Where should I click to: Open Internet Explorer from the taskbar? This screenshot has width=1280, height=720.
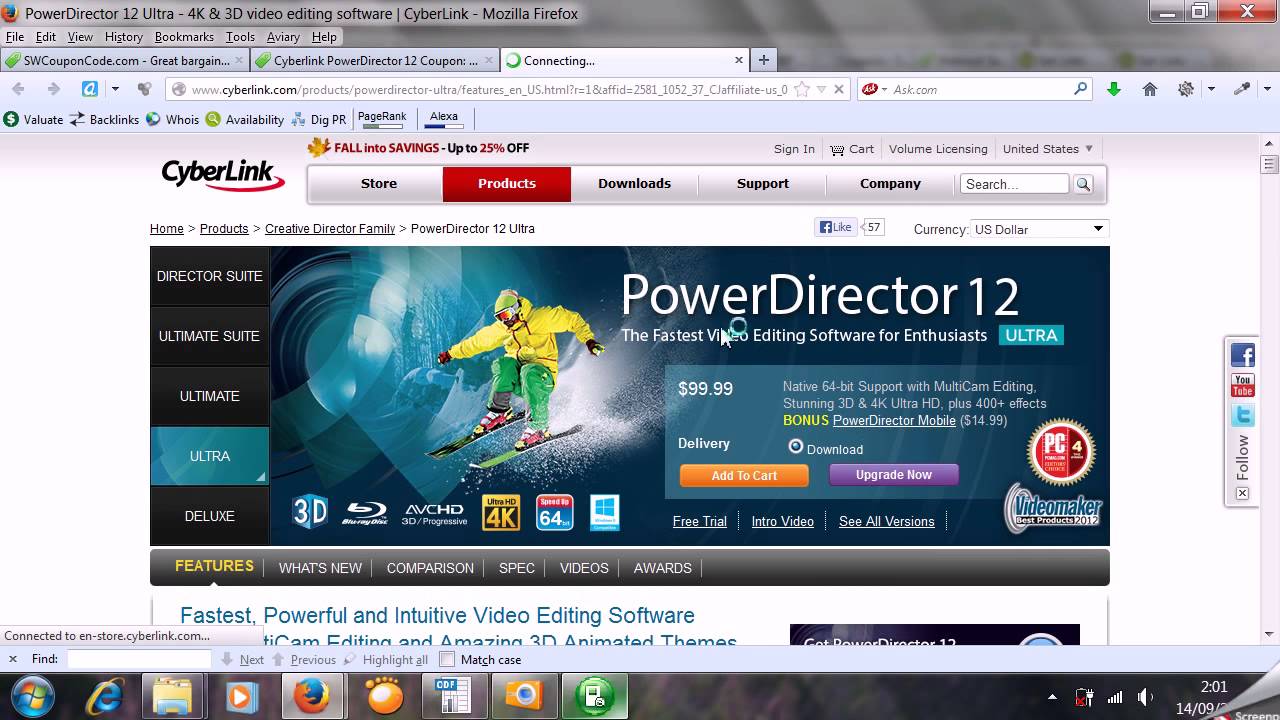point(104,696)
